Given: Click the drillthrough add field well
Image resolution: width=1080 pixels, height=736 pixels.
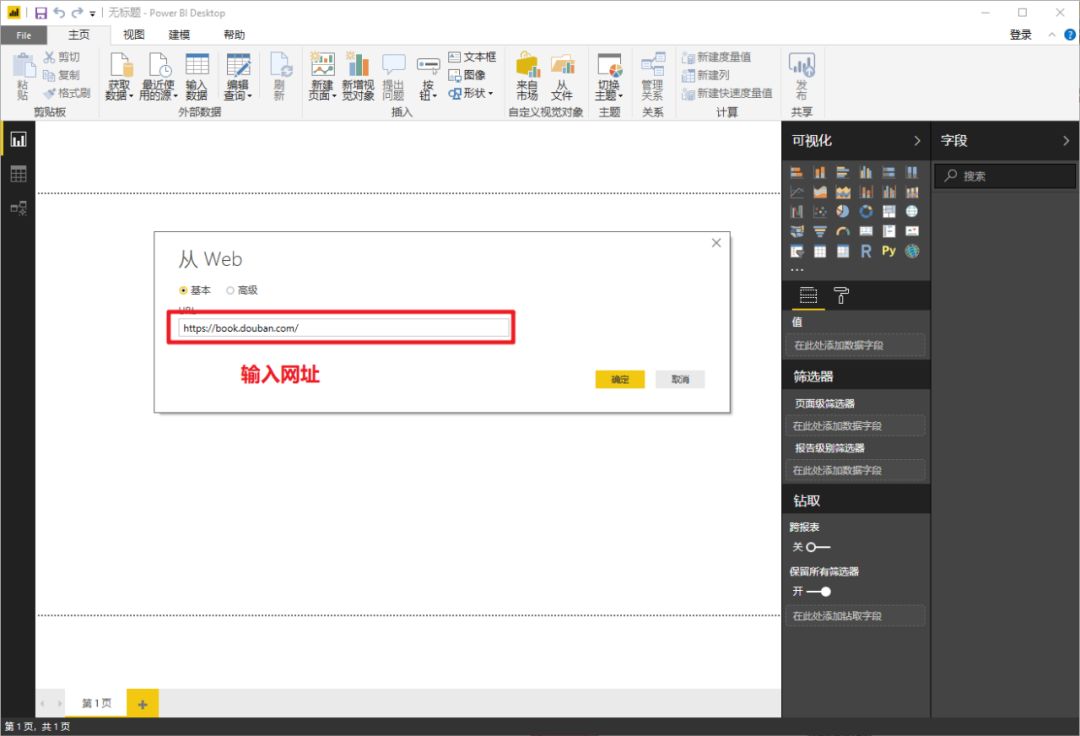Looking at the screenshot, I should [855, 616].
